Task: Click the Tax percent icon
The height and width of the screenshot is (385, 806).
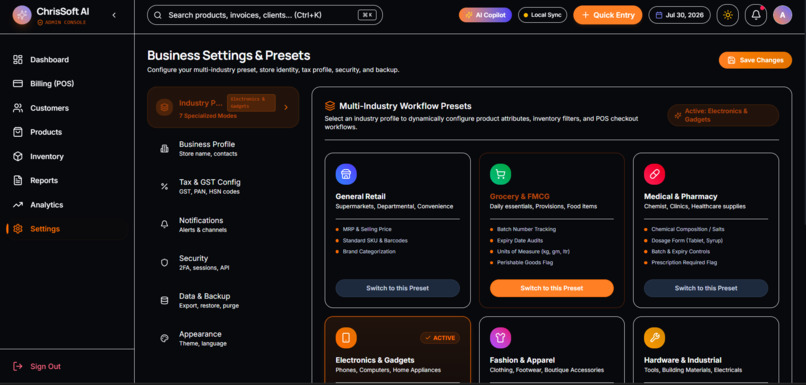Action: click(164, 187)
